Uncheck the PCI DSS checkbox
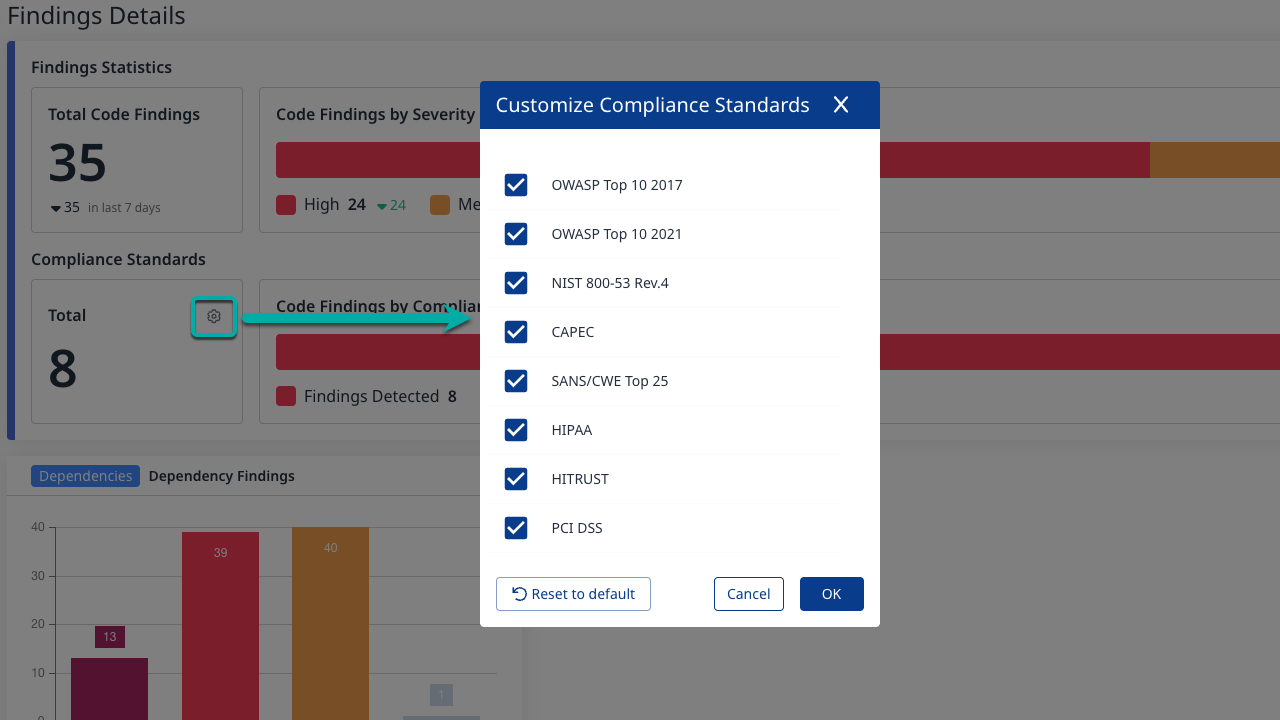 coord(516,528)
